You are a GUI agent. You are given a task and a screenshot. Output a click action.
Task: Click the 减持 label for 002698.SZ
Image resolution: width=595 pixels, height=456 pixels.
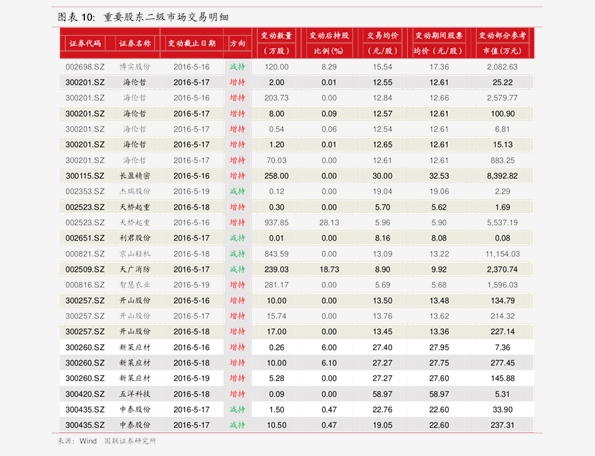(238, 67)
